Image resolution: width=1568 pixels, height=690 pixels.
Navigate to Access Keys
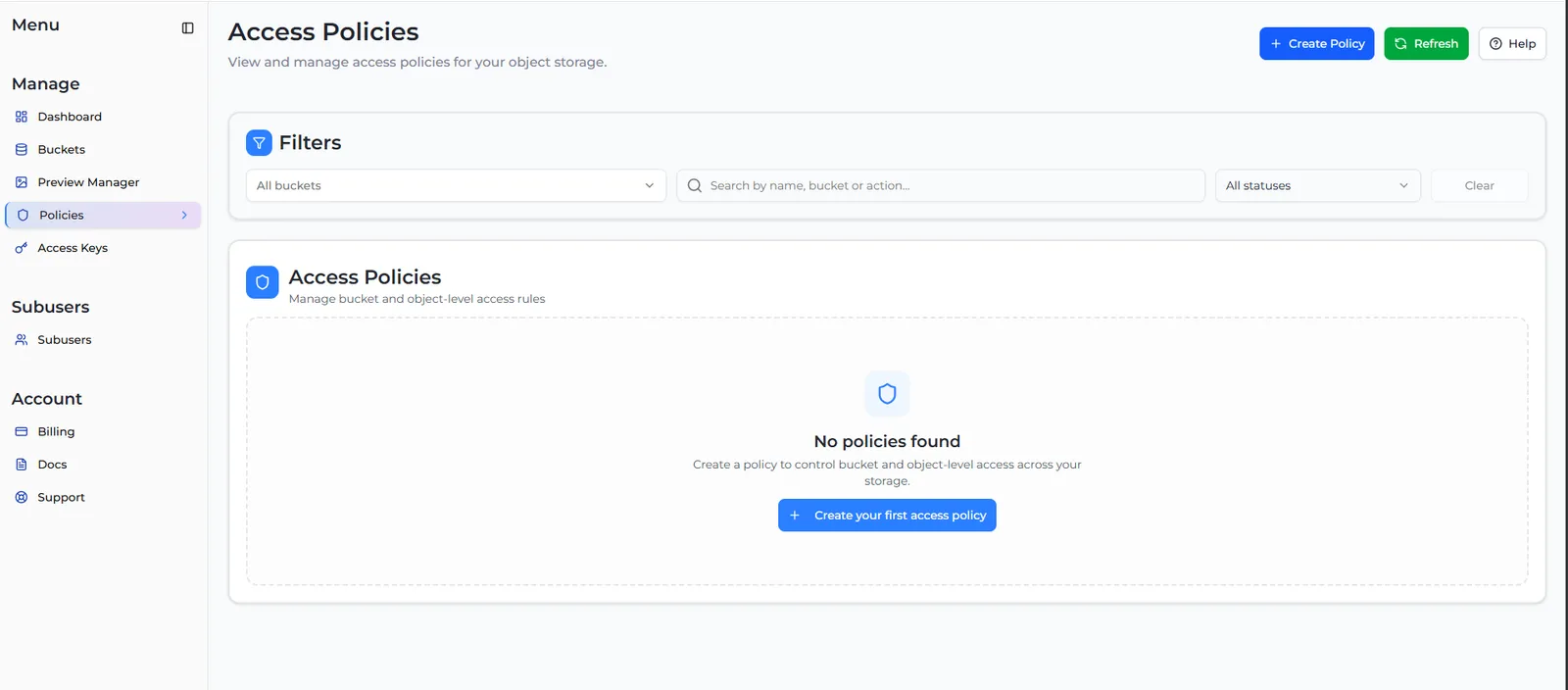[103, 248]
